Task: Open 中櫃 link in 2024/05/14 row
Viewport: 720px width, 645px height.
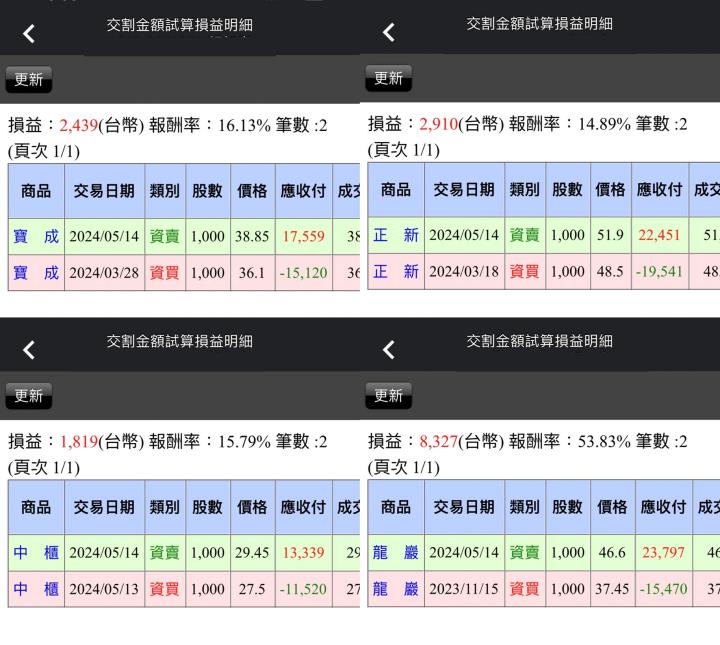Action: click(x=36, y=552)
